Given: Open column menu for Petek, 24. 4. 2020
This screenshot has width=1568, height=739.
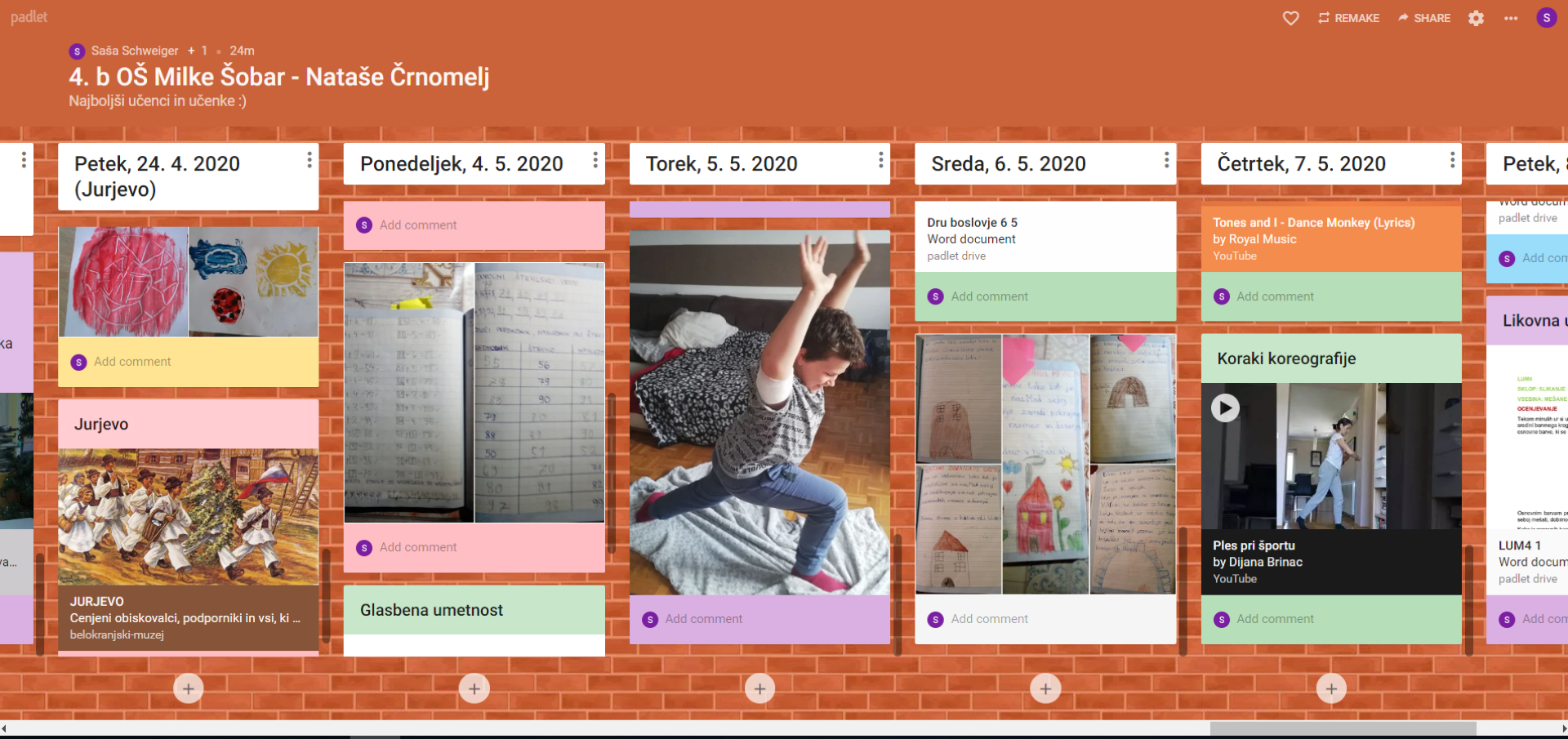Looking at the screenshot, I should (310, 160).
